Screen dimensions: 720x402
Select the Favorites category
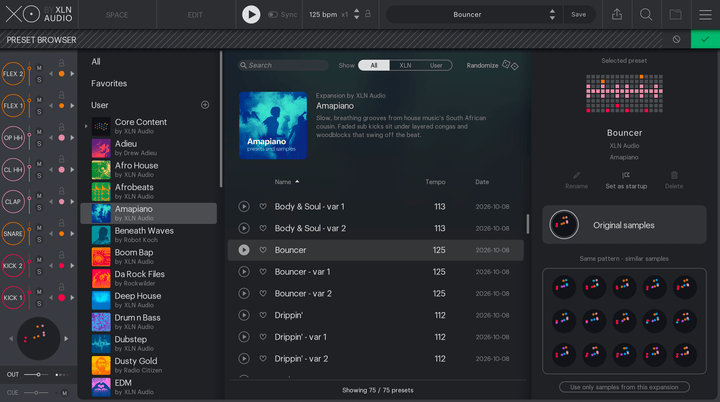click(x=109, y=83)
